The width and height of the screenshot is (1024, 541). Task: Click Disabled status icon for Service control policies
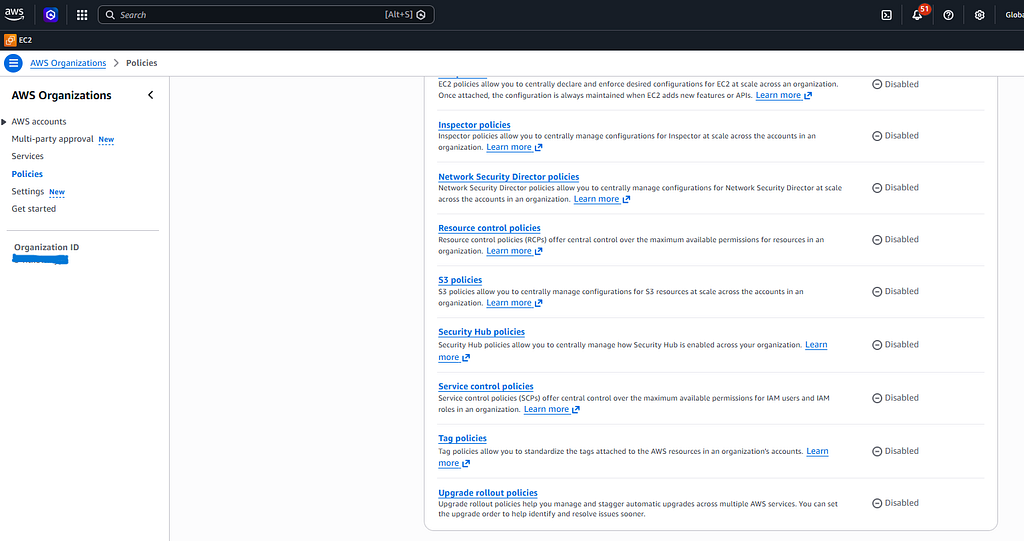coord(877,398)
